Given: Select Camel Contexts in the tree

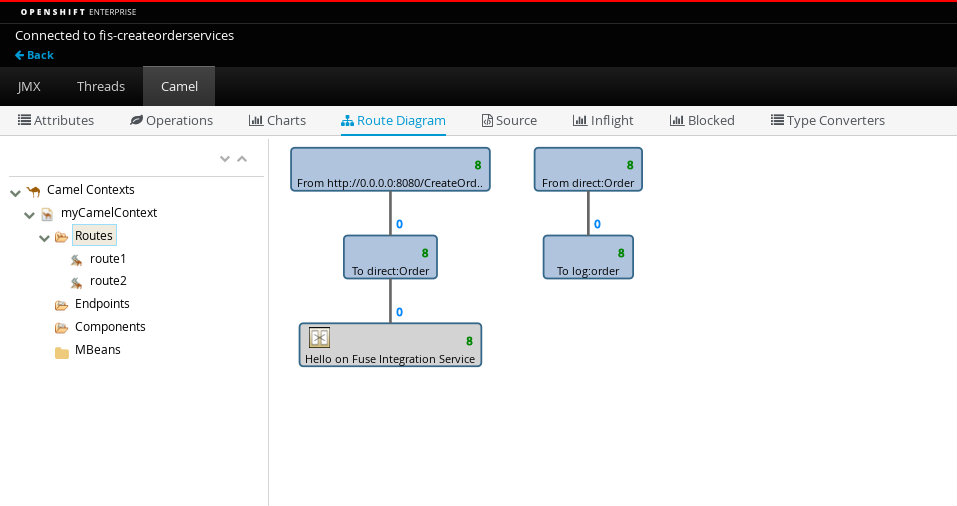Looking at the screenshot, I should click(90, 190).
